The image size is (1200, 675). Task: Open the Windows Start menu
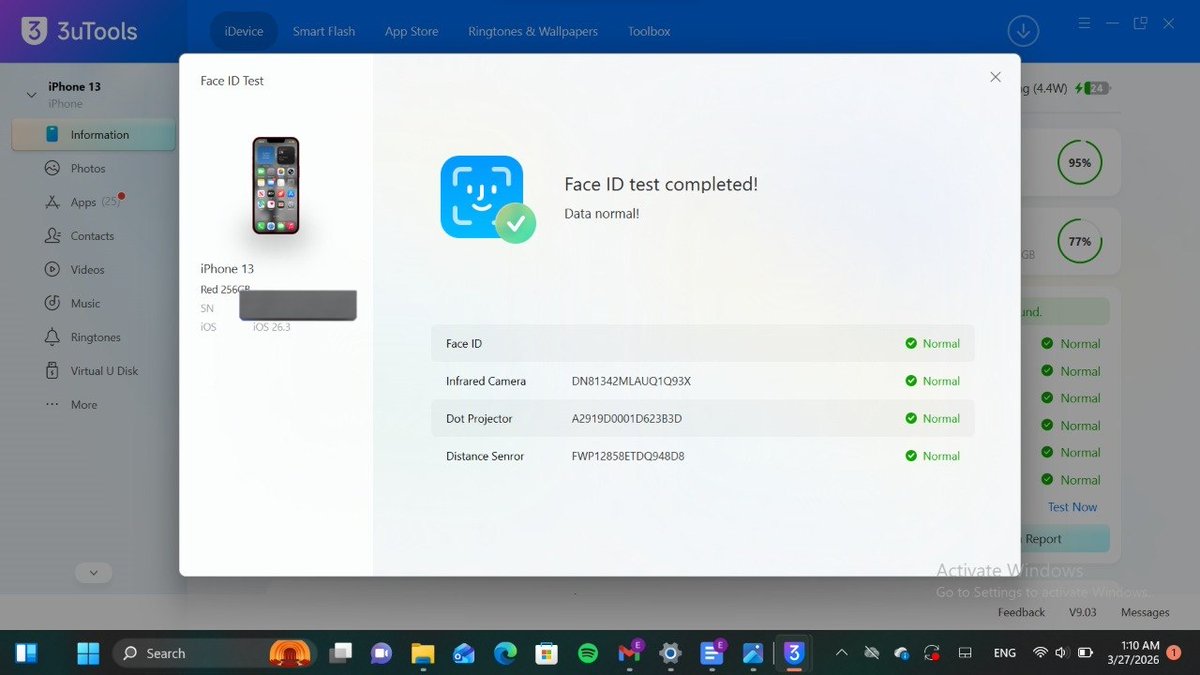click(88, 653)
